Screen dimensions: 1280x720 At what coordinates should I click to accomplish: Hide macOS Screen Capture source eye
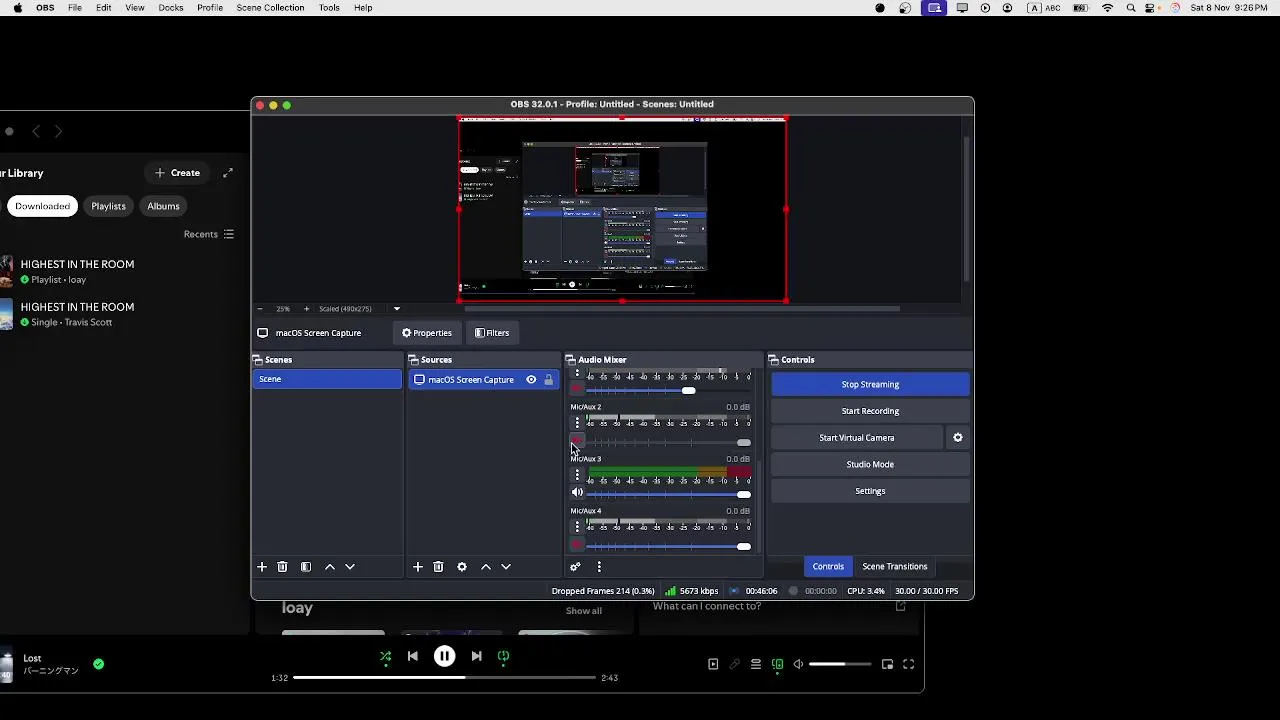point(531,380)
